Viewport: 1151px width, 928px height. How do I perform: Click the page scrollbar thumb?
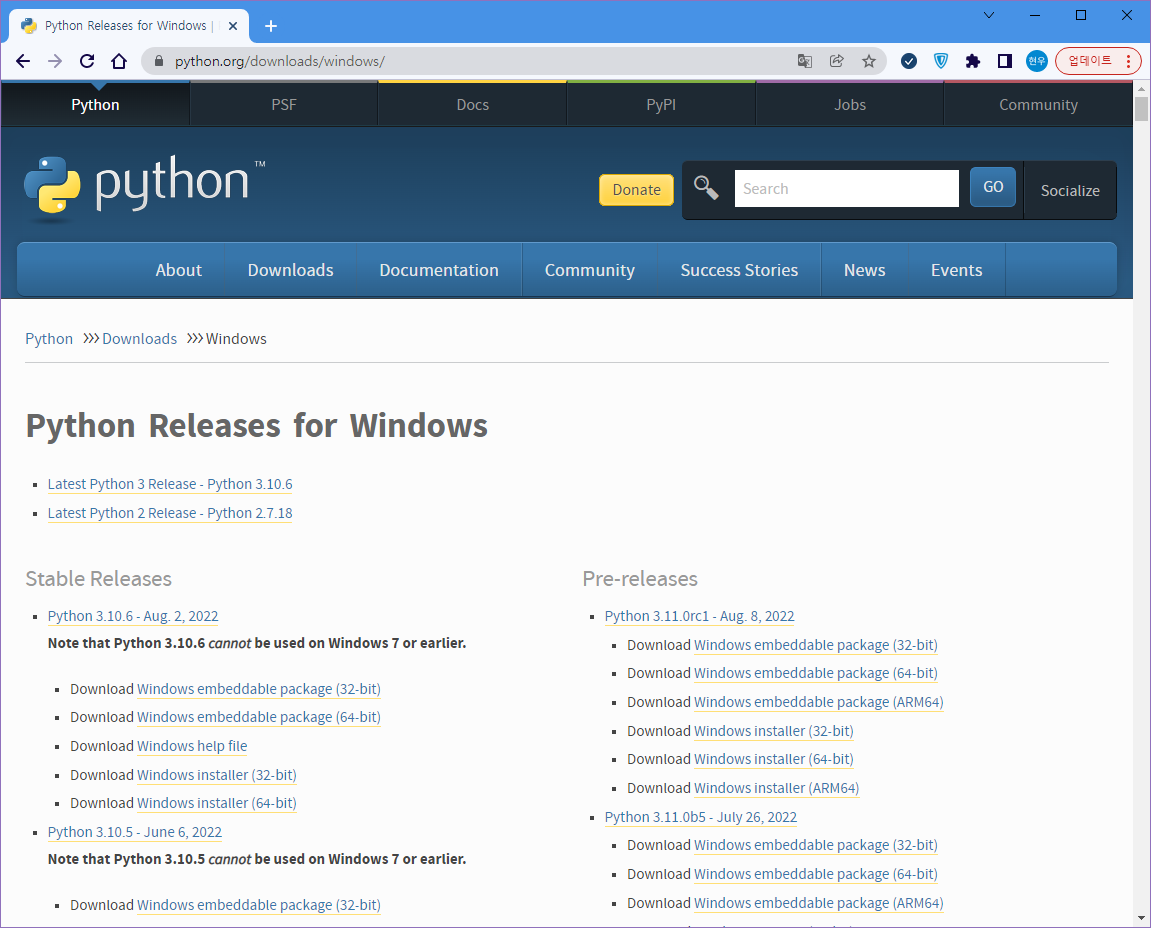coord(1141,109)
